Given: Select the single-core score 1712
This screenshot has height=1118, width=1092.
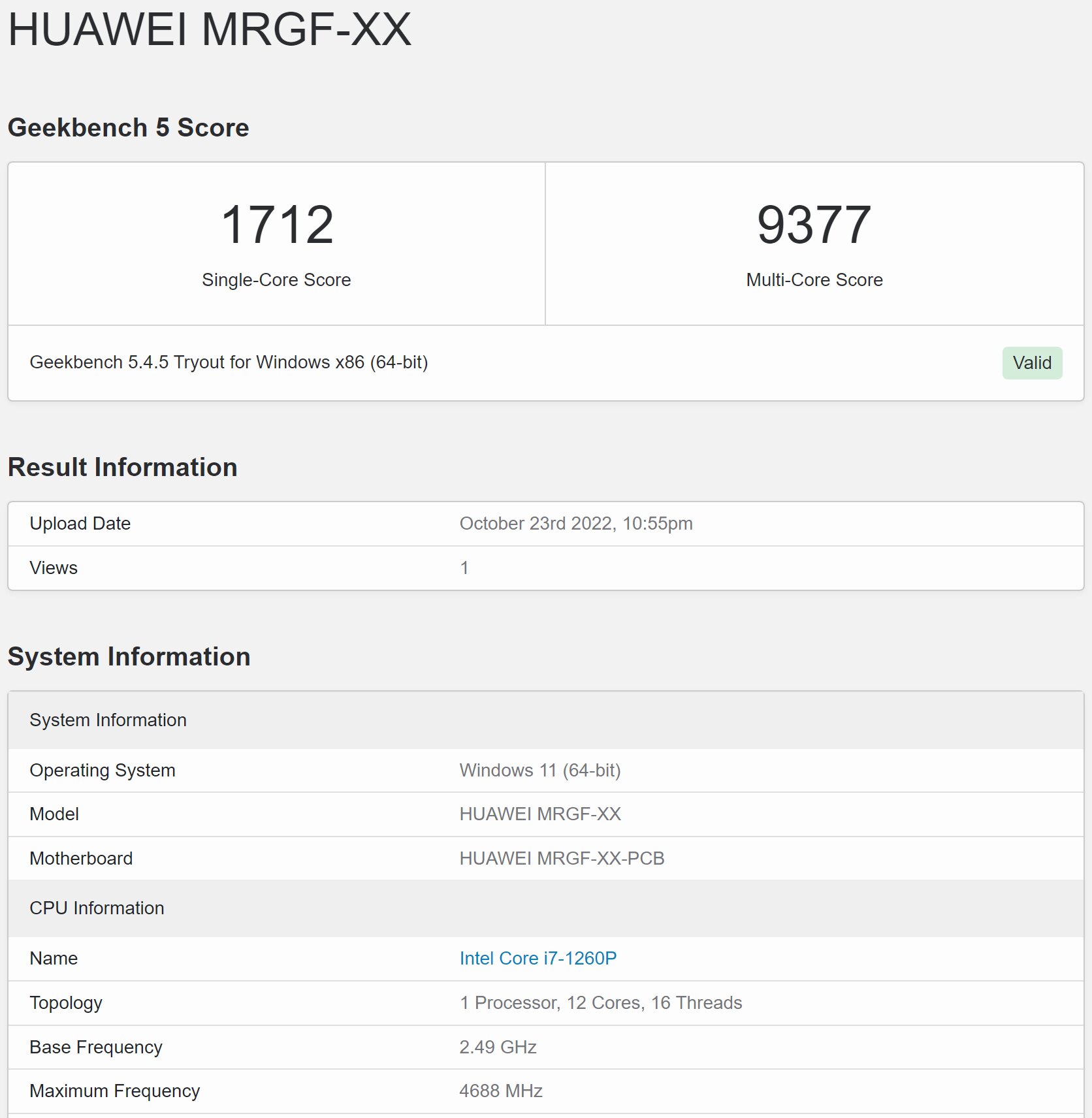Looking at the screenshot, I should [277, 225].
